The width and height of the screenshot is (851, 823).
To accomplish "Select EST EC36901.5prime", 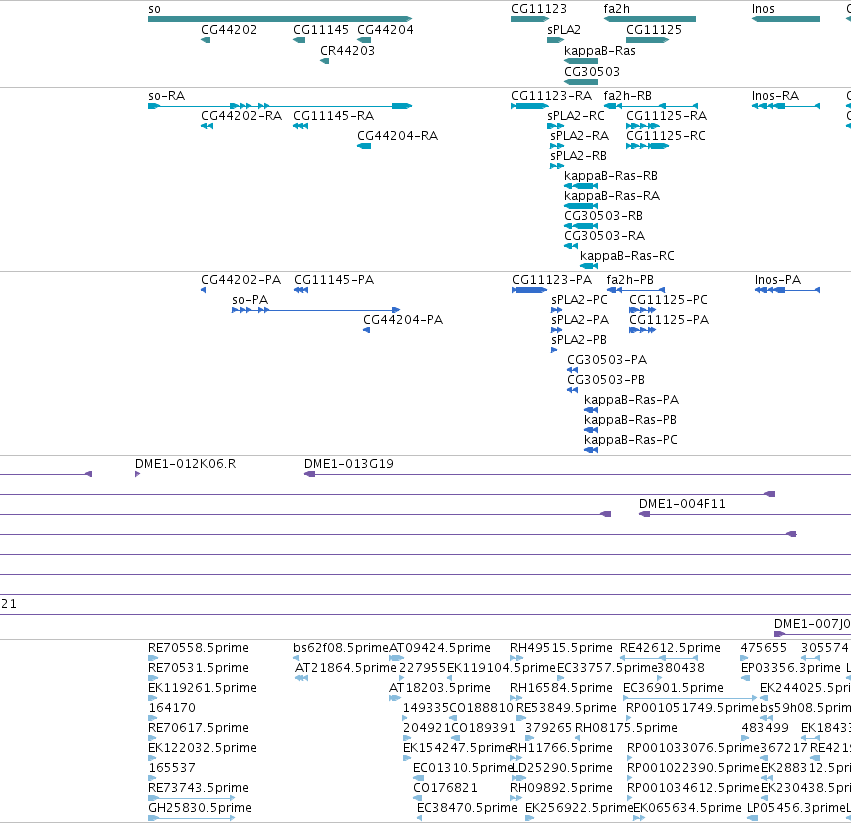I will click(x=674, y=688).
